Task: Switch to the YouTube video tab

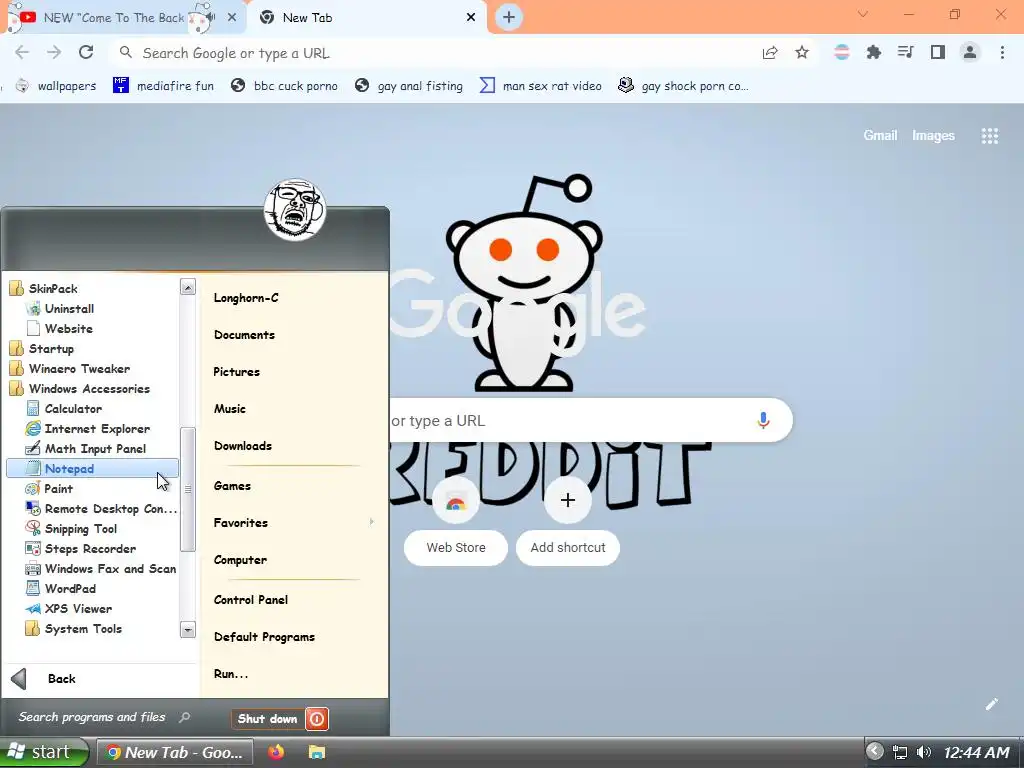Action: point(114,18)
